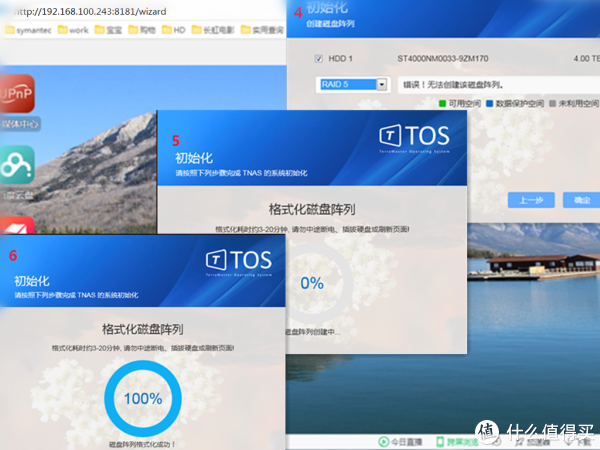Open the symantec bookmark folder

tap(28, 30)
